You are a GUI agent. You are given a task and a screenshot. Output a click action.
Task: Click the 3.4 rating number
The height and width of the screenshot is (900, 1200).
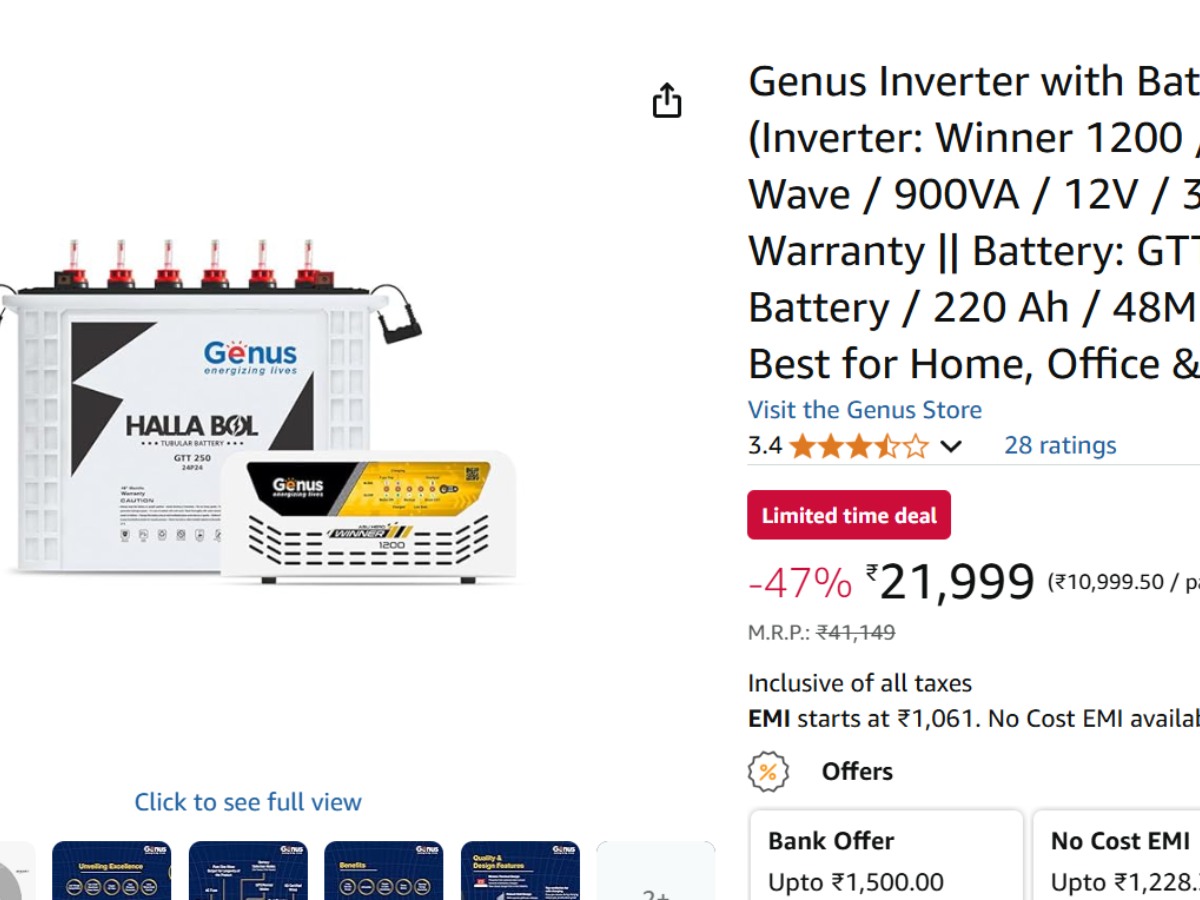pos(765,446)
